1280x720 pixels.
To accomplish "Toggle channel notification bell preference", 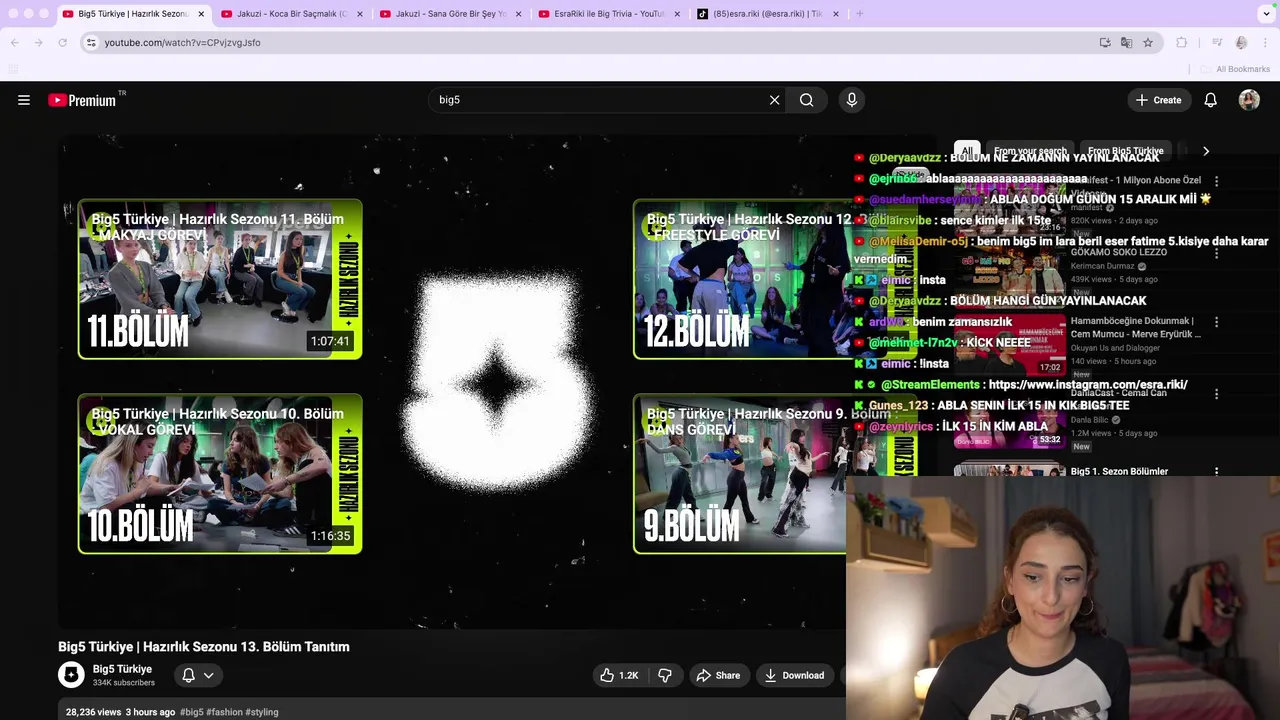I will (198, 676).
